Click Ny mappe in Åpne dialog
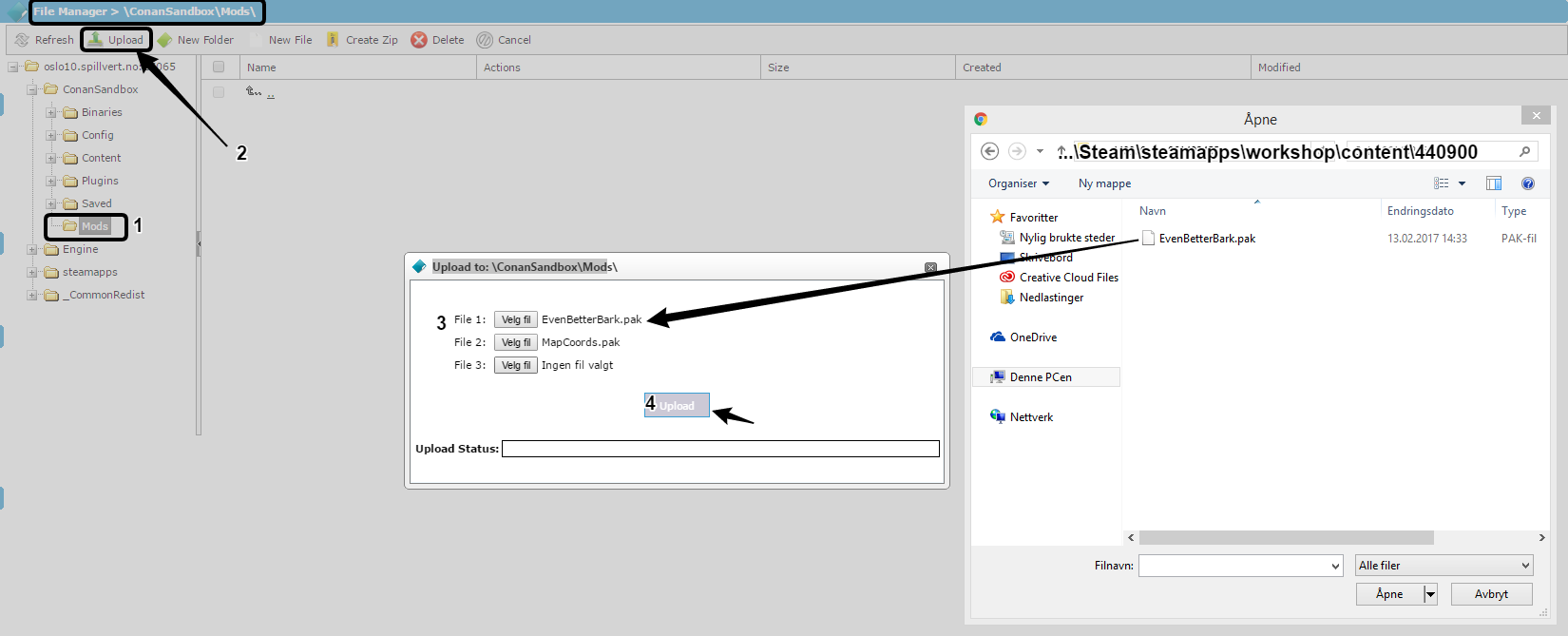Screen dimensions: 1568x636 [1104, 183]
